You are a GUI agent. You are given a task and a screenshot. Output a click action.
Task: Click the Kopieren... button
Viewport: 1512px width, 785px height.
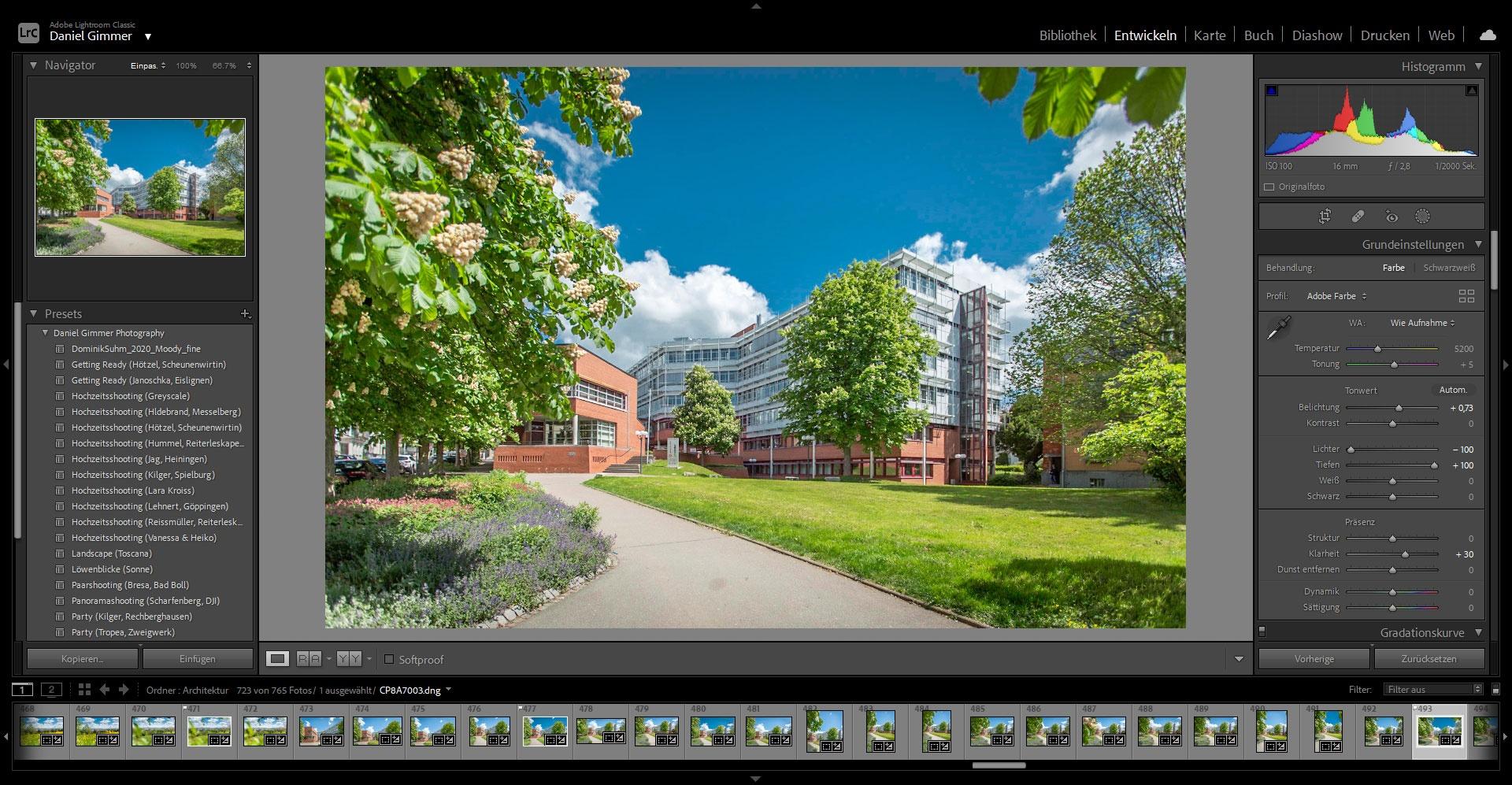pyautogui.click(x=82, y=659)
